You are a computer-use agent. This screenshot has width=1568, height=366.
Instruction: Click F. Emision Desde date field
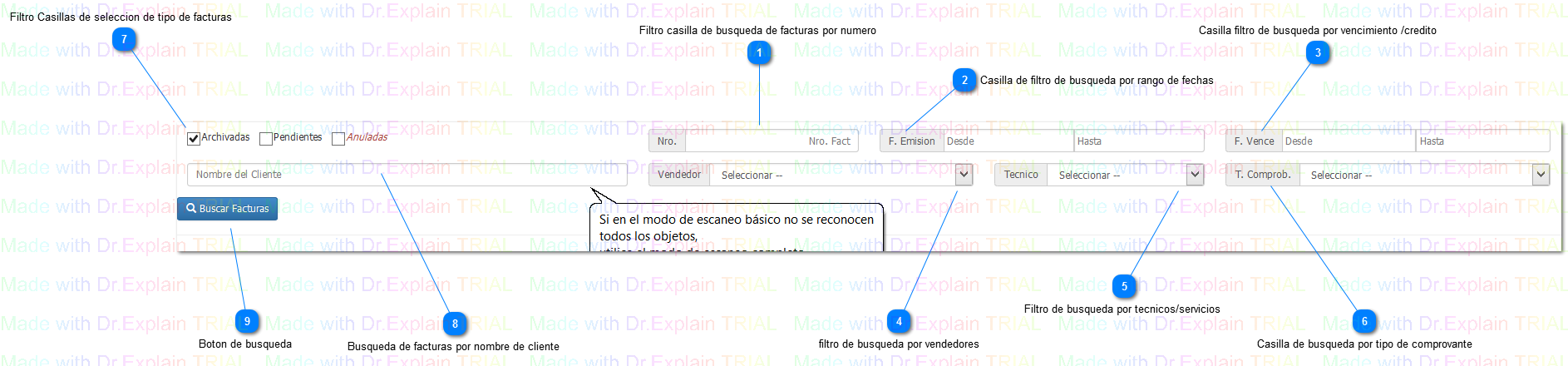coord(1008,141)
